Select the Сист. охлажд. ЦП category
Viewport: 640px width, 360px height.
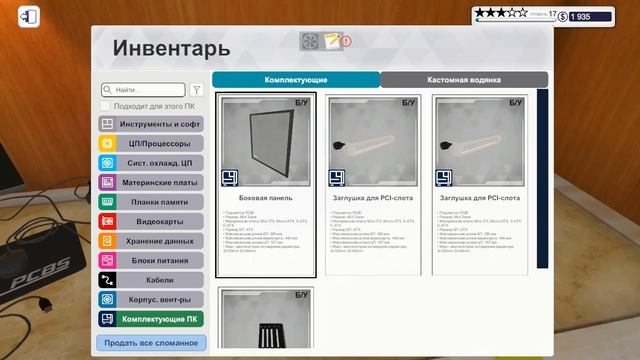[x=151, y=163]
